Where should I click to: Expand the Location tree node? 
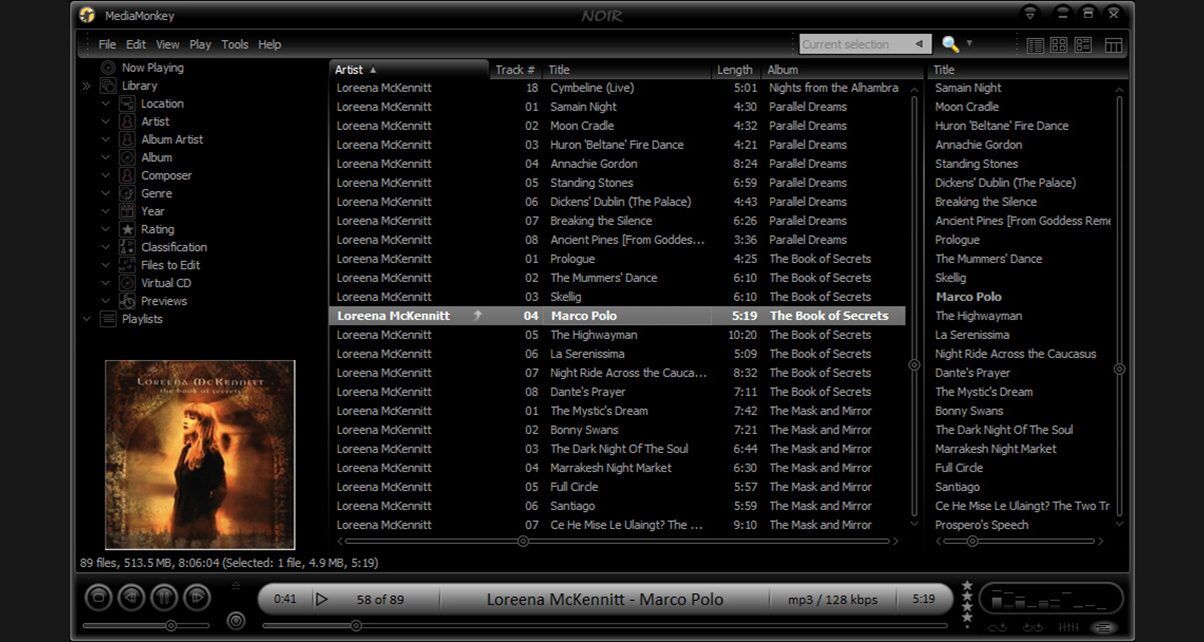click(x=105, y=104)
